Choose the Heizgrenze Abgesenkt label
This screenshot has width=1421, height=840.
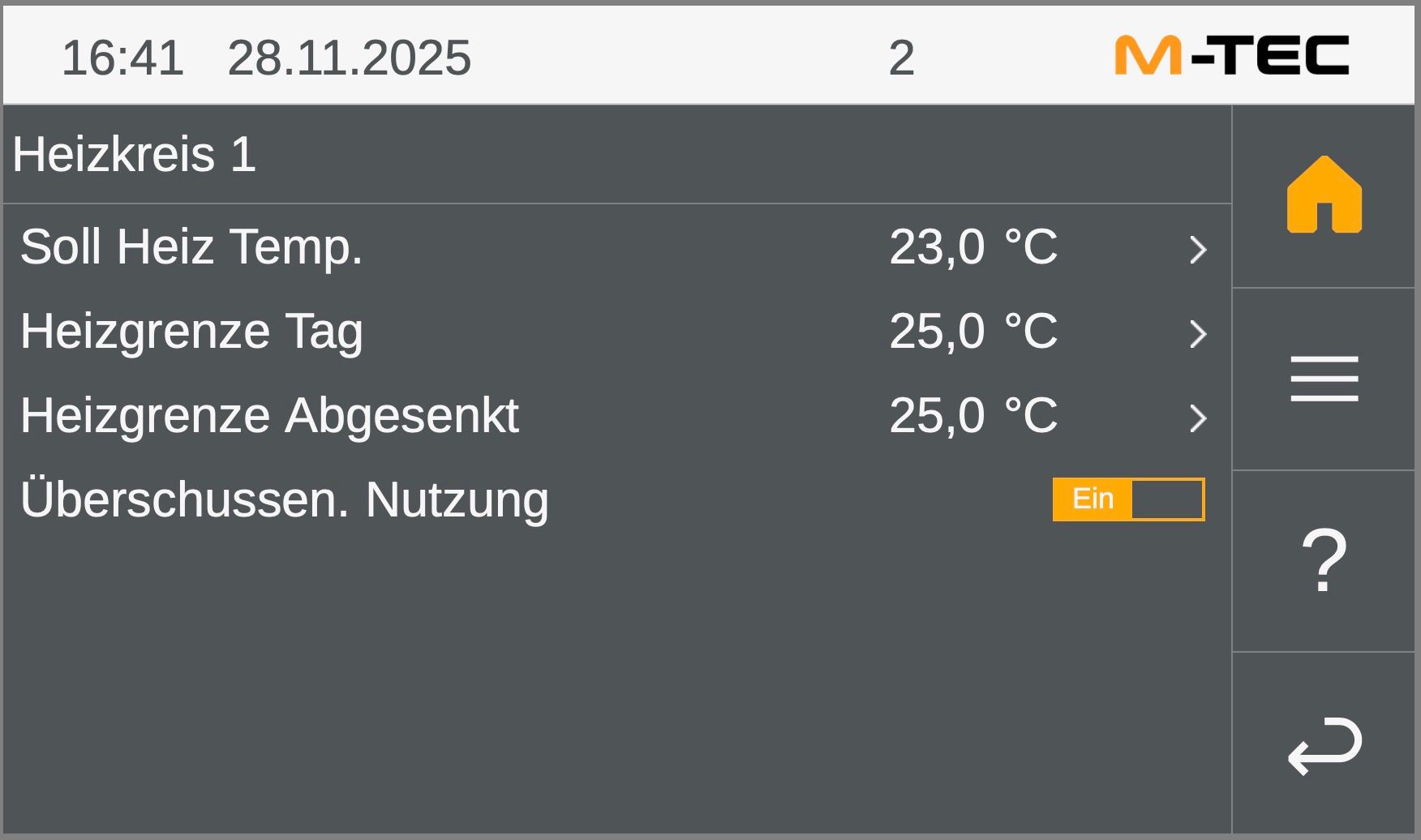tap(269, 415)
